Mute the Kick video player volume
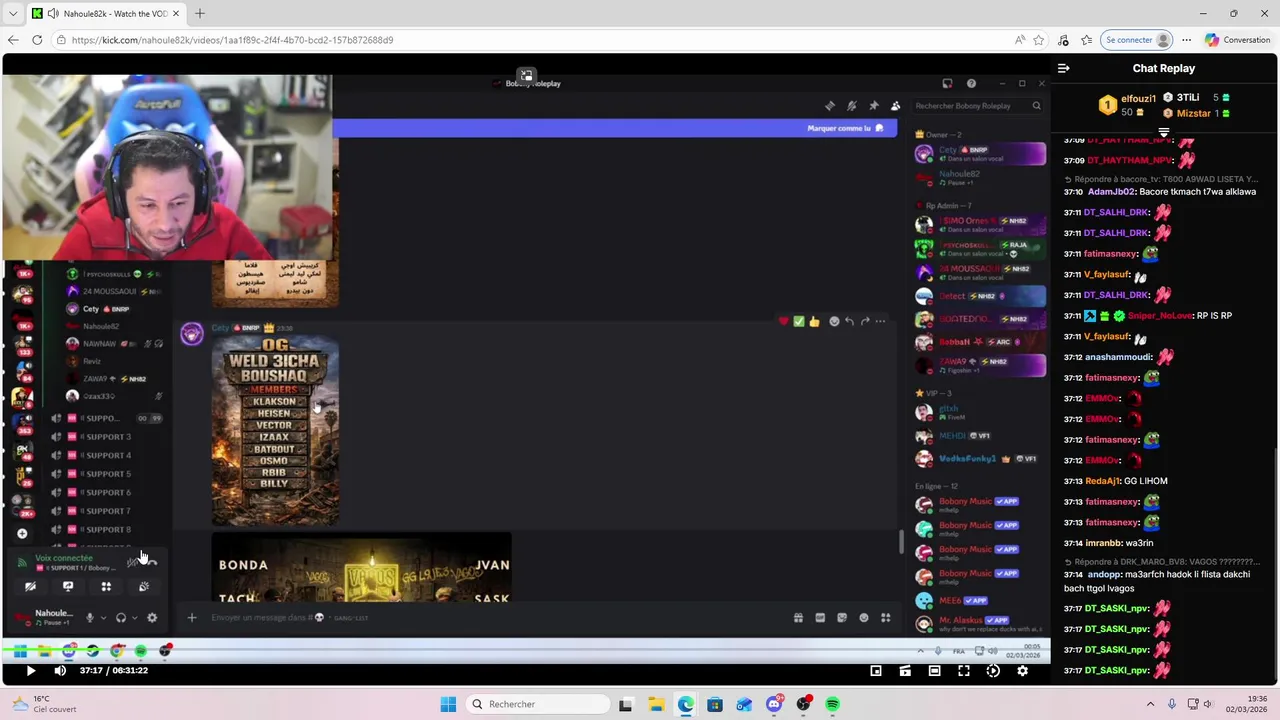This screenshot has height=720, width=1280. 60,671
